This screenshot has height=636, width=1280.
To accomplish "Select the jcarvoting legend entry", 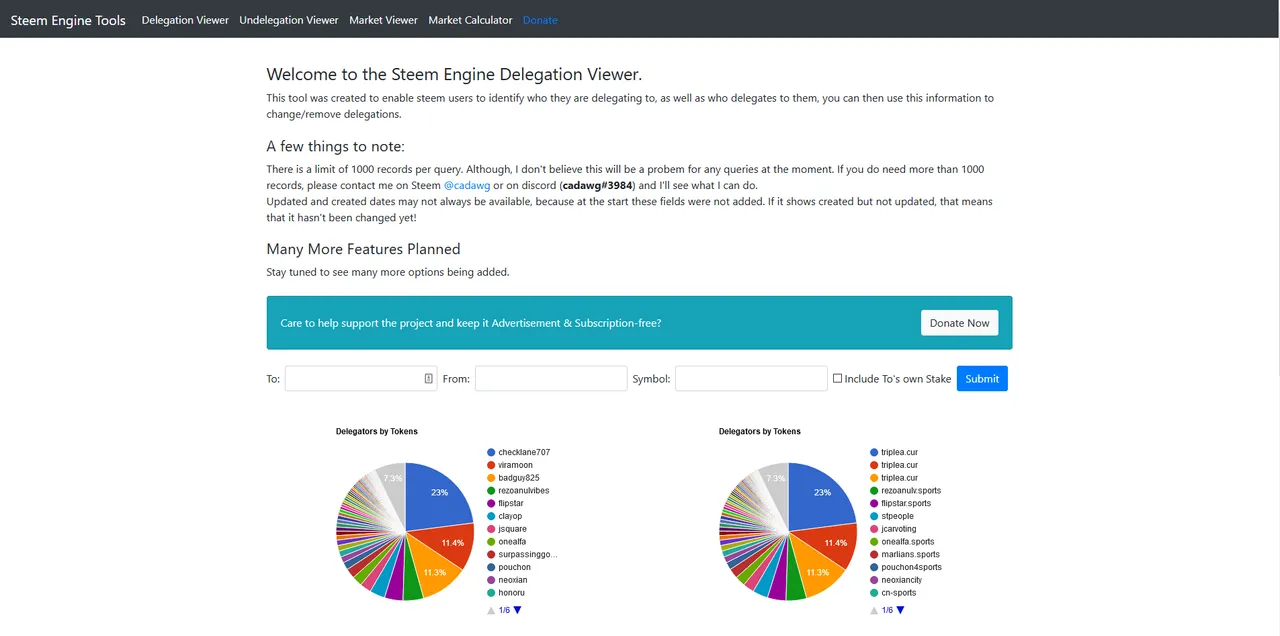I will 893,529.
